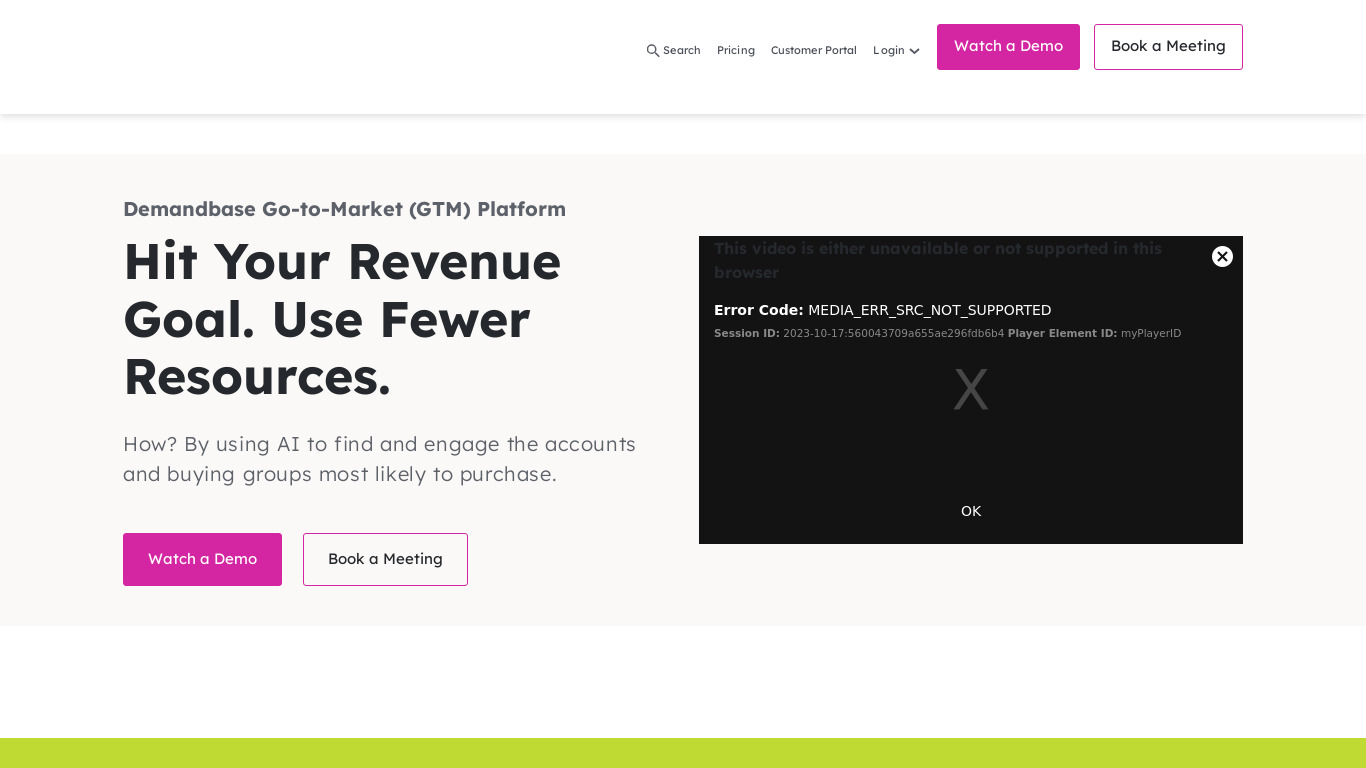The height and width of the screenshot is (768, 1366).
Task: Click the hero Book a Meeting button
Action: pyautogui.click(x=385, y=559)
